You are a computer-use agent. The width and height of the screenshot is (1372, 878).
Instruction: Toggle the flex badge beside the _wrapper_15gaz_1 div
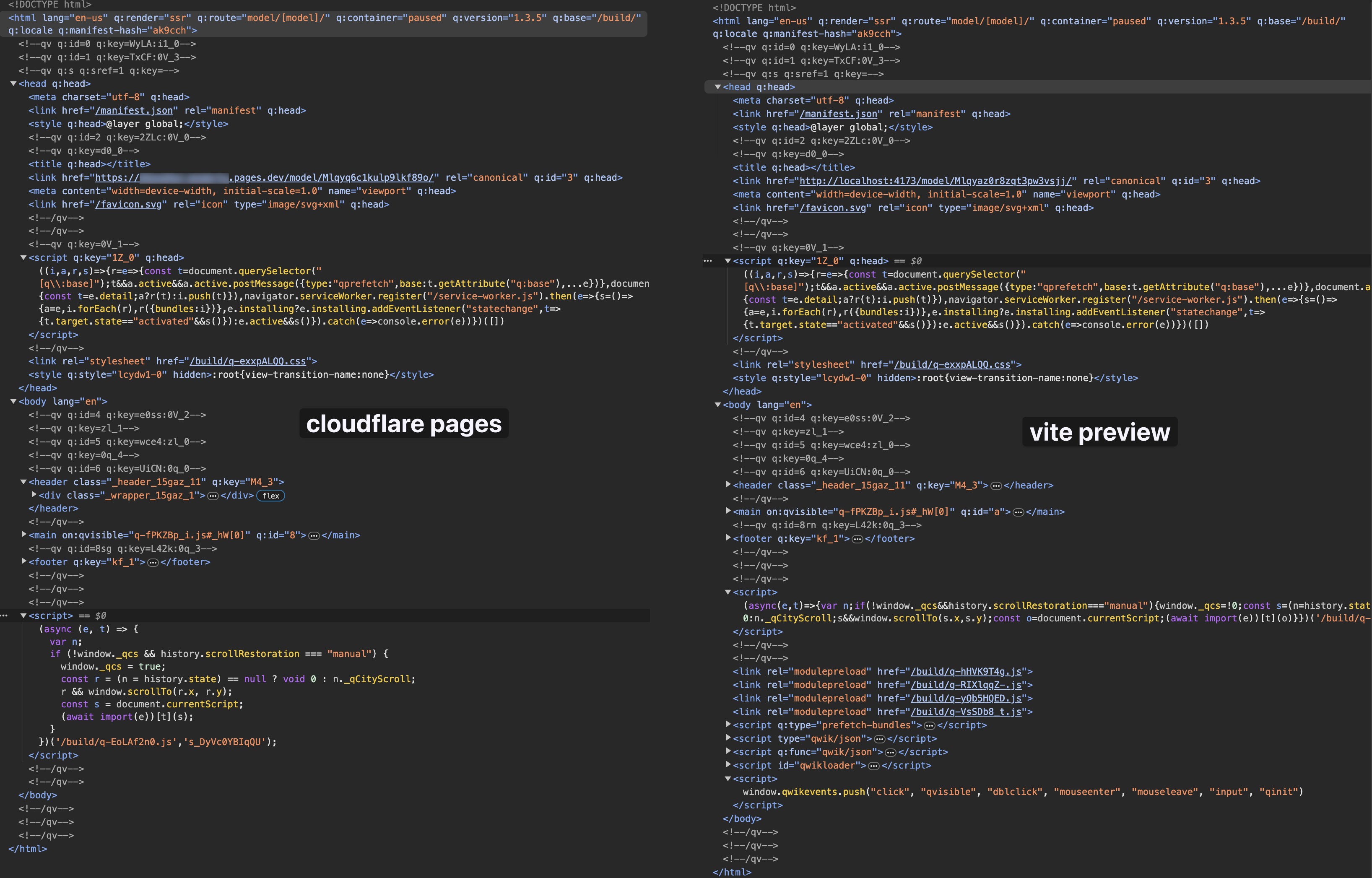pos(270,496)
